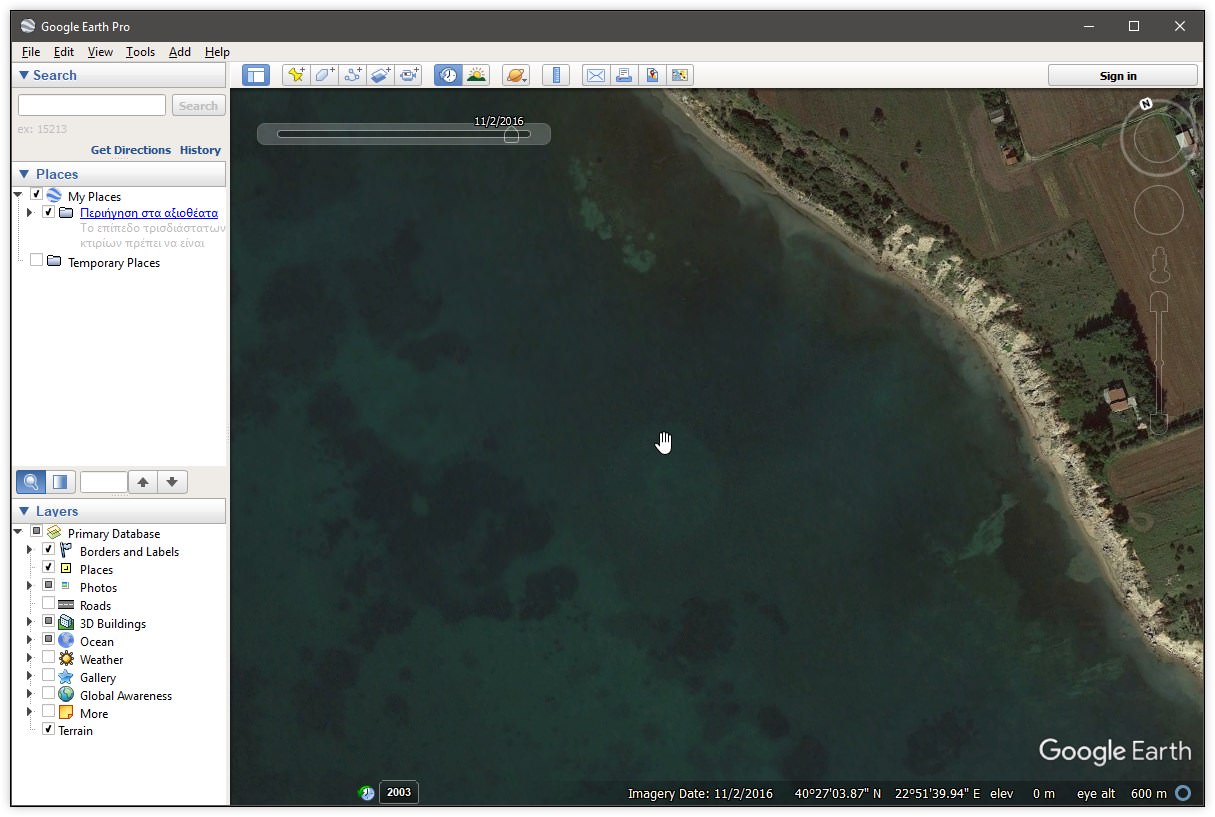The image size is (1215, 817).
Task: Click the move joystick circle
Action: 1159,210
